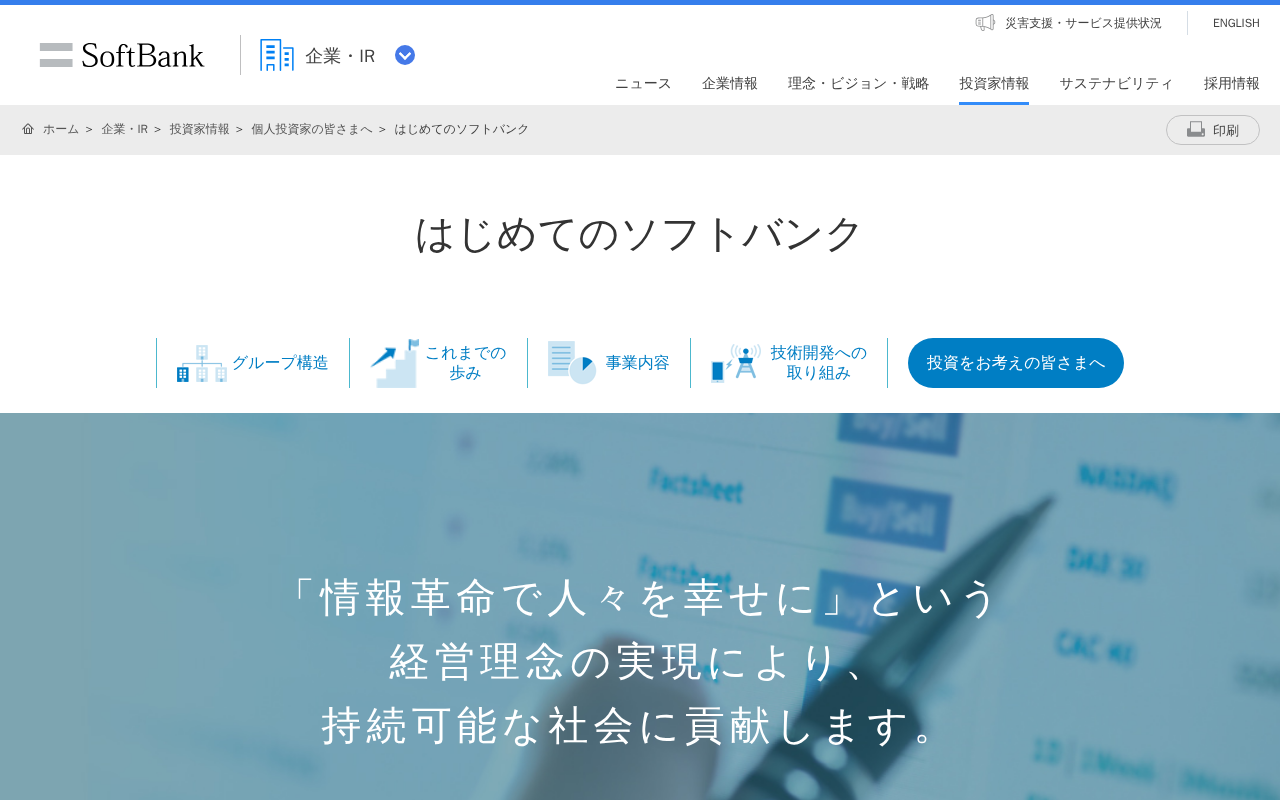1280x800 pixels.
Task: Click the group structure buildings icon
Action: pyautogui.click(x=202, y=363)
